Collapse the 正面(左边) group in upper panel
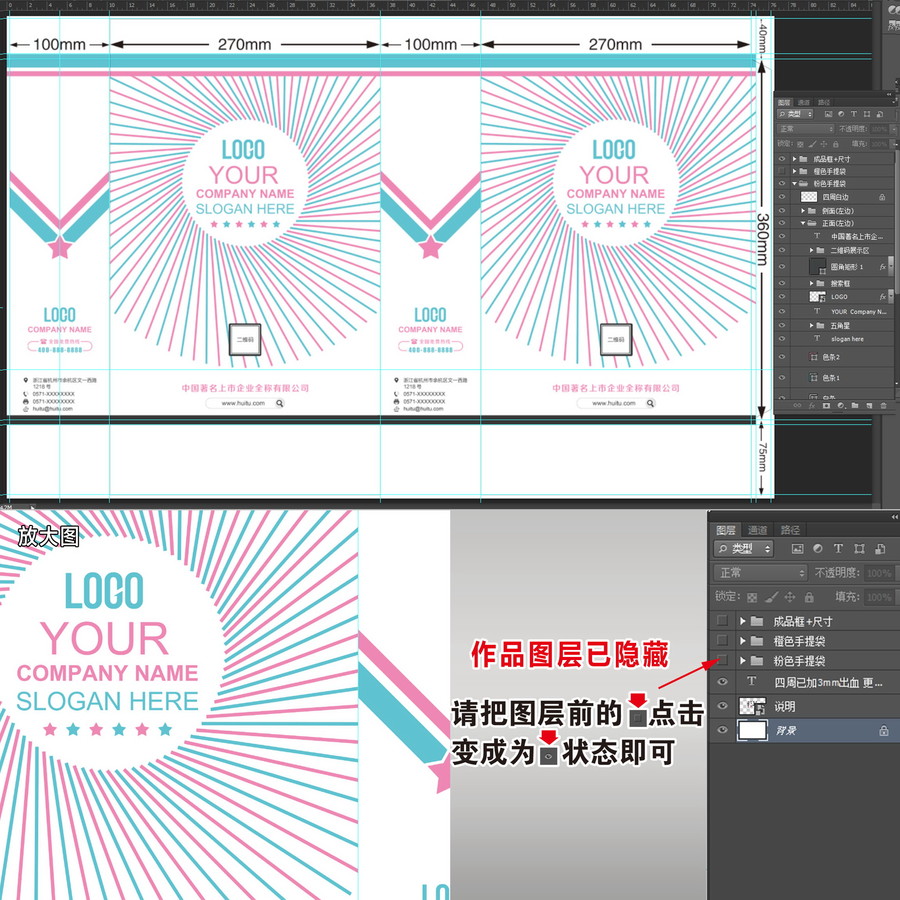900x900 pixels. coord(803,223)
